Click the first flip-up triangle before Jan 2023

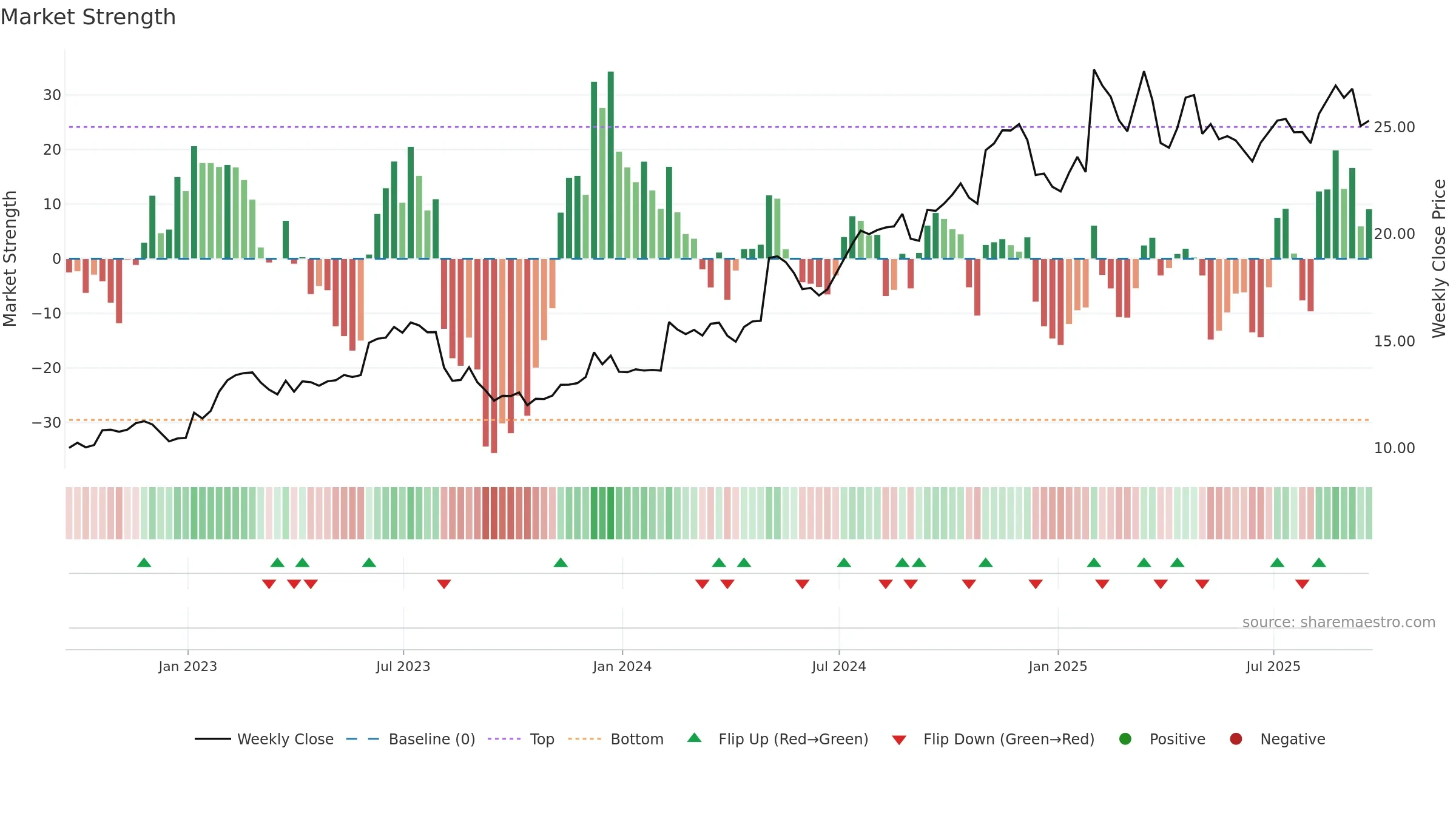[144, 562]
